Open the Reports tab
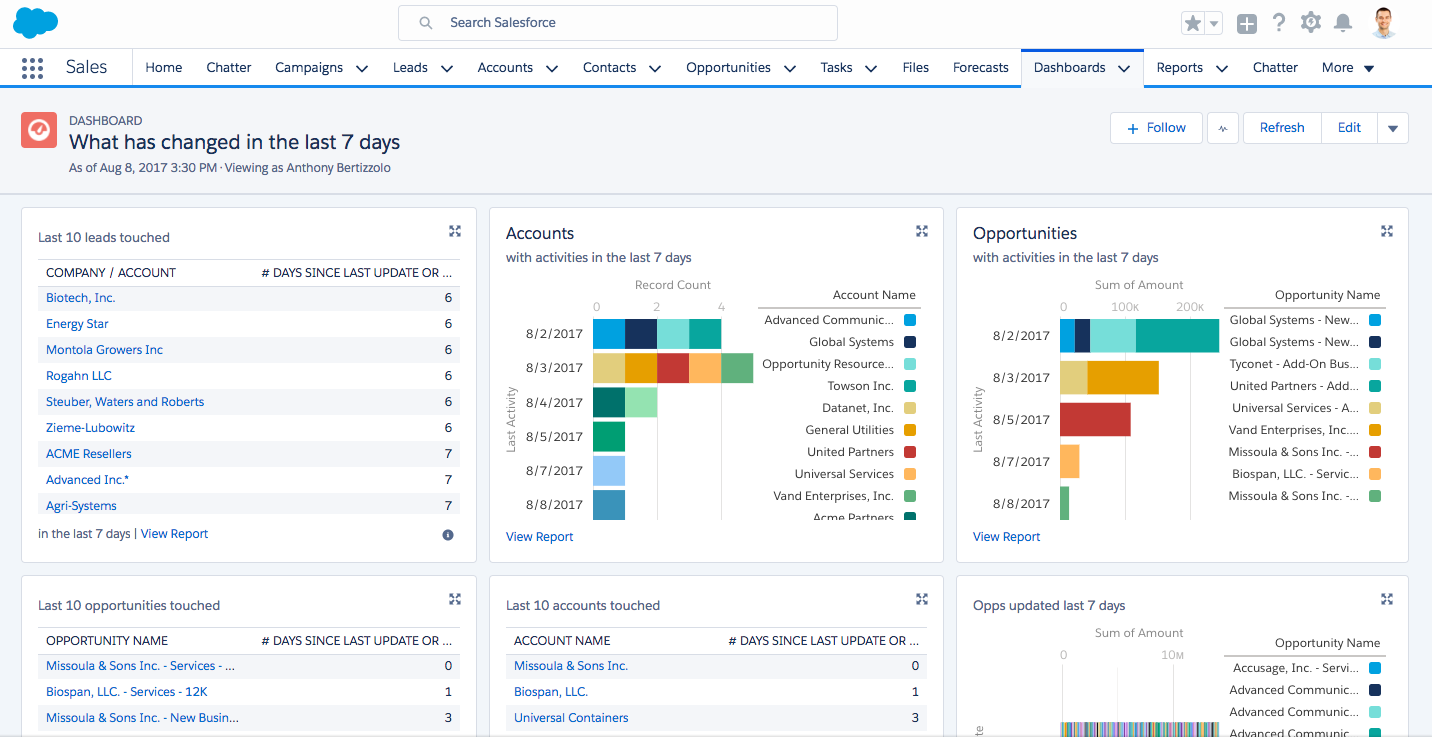 pyautogui.click(x=1180, y=68)
